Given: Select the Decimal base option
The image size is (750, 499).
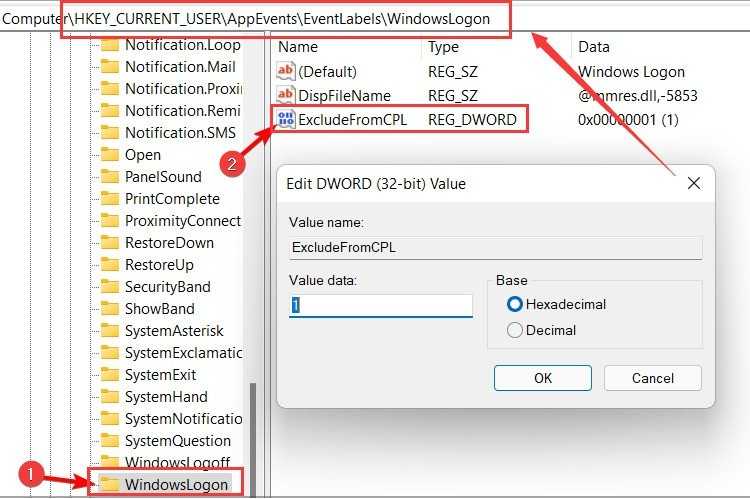Looking at the screenshot, I should point(515,330).
